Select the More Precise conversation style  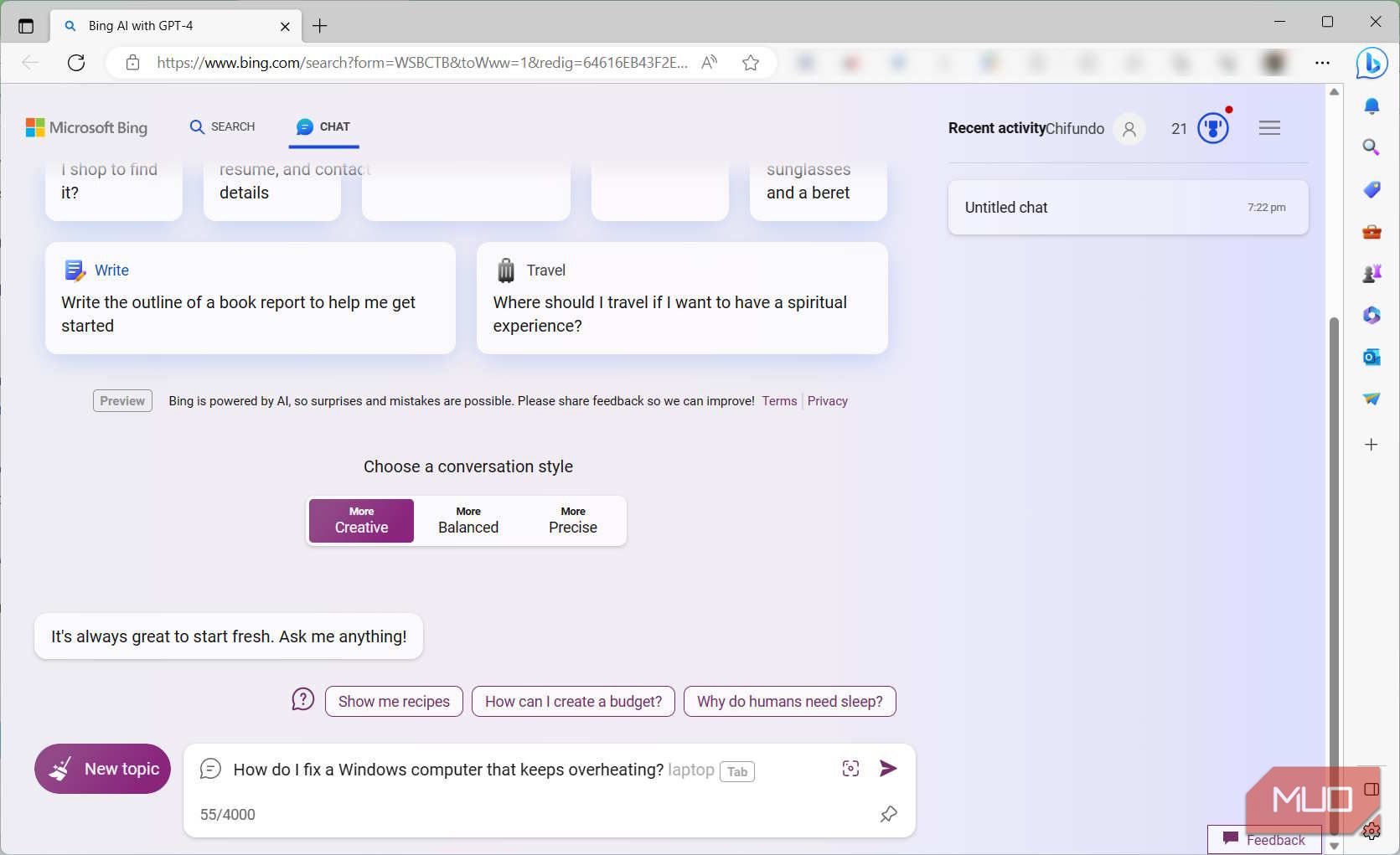coord(572,520)
